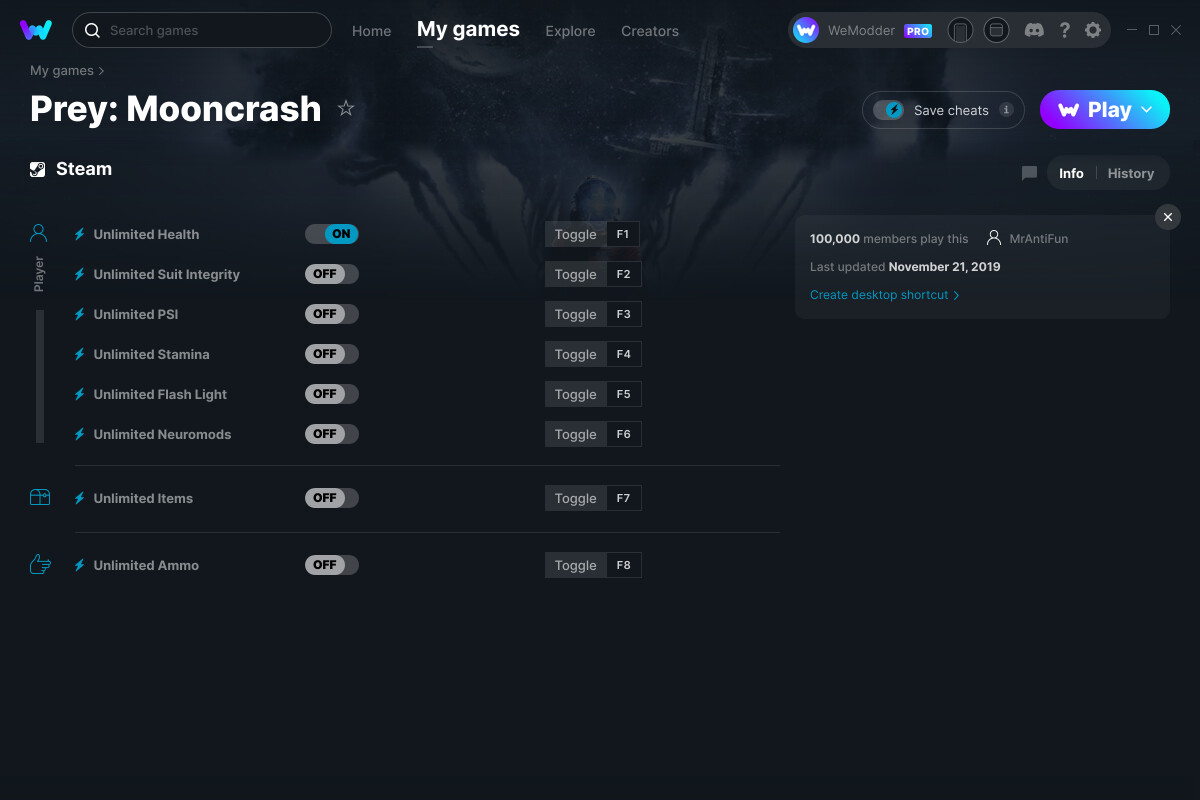
Task: Click lightning bolt beside Unlimited Health
Action: (80, 234)
